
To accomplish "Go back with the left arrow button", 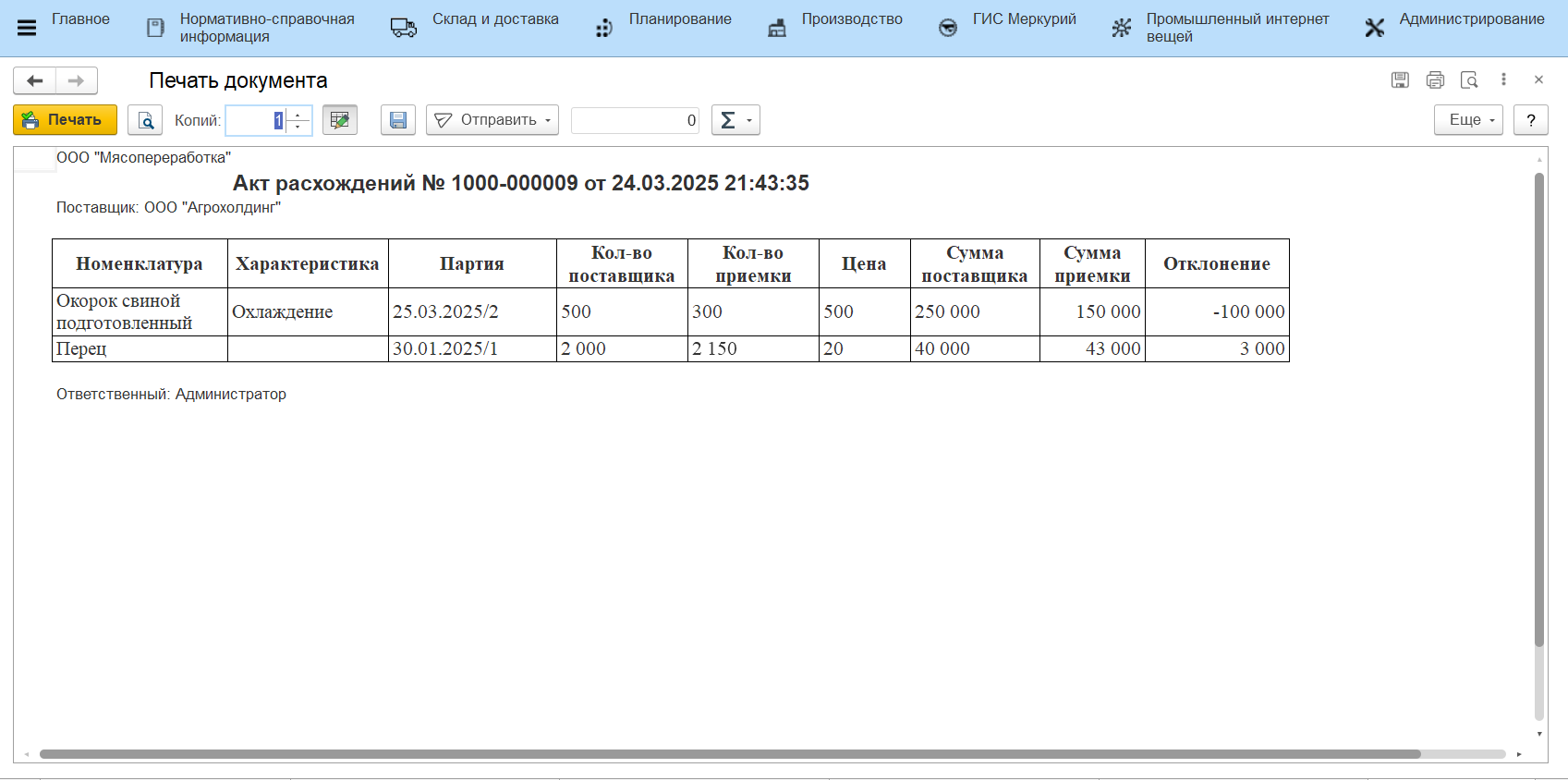I will [x=35, y=81].
